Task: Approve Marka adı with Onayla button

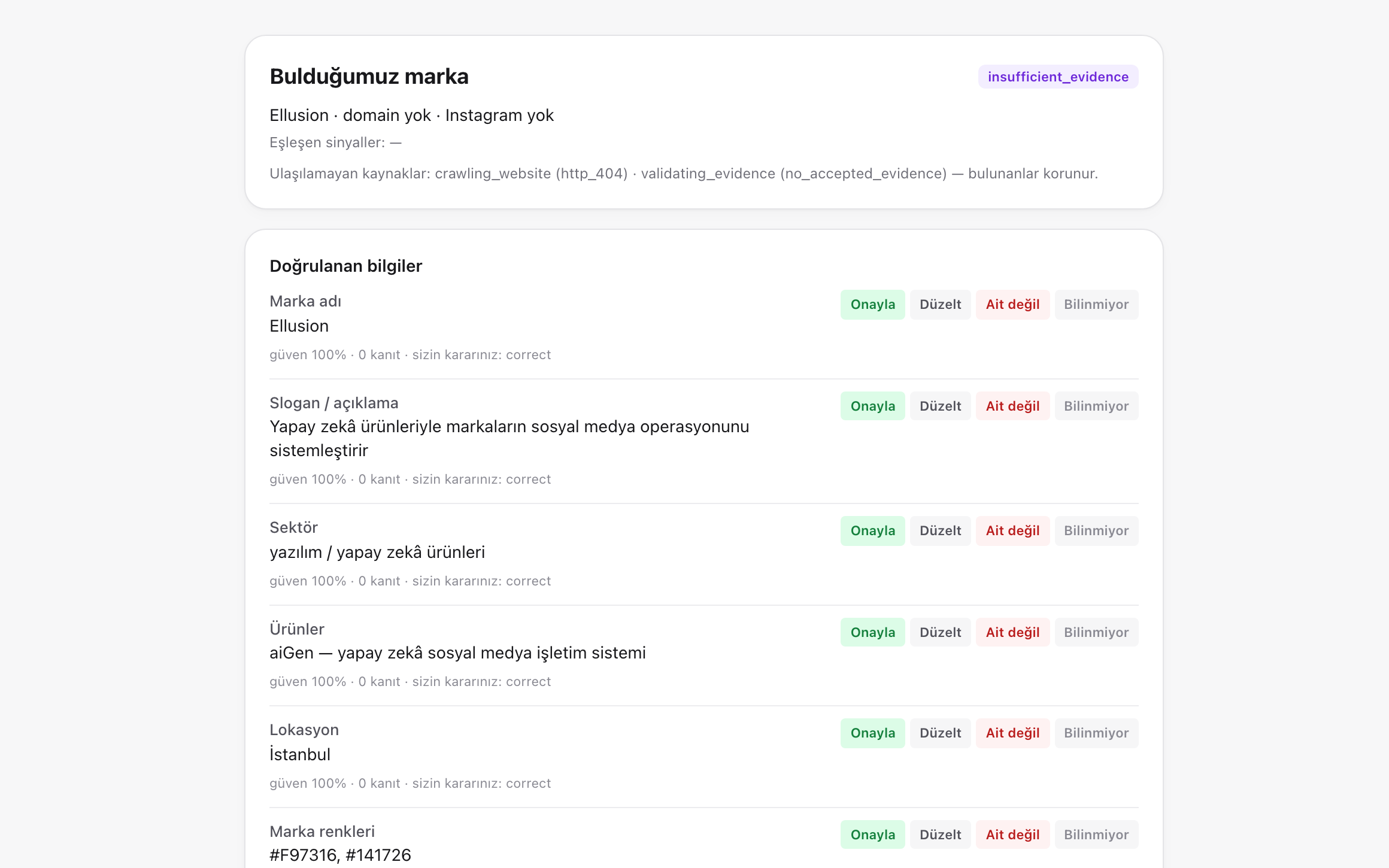Action: [872, 305]
